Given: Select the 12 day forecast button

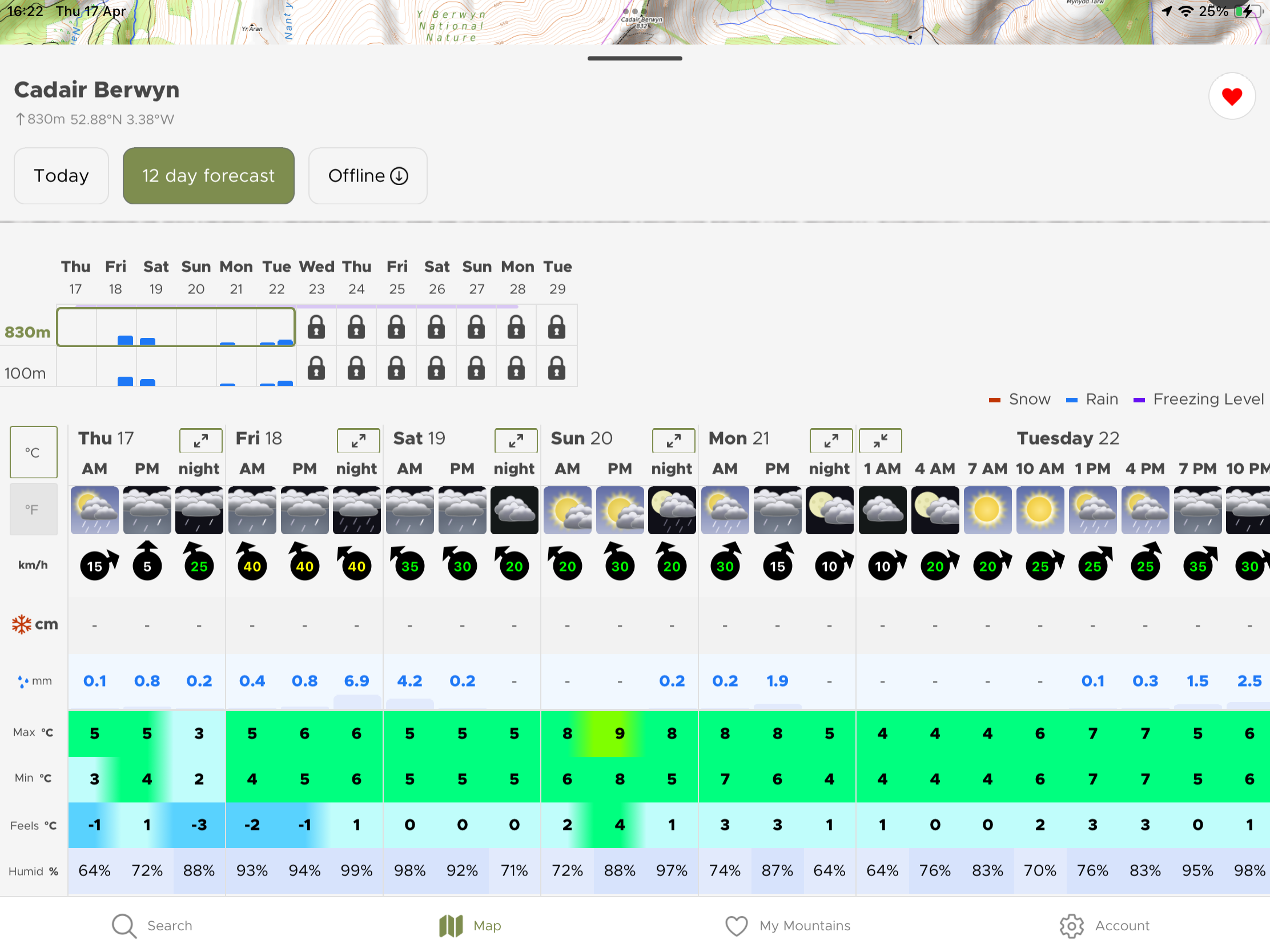Looking at the screenshot, I should point(208,176).
